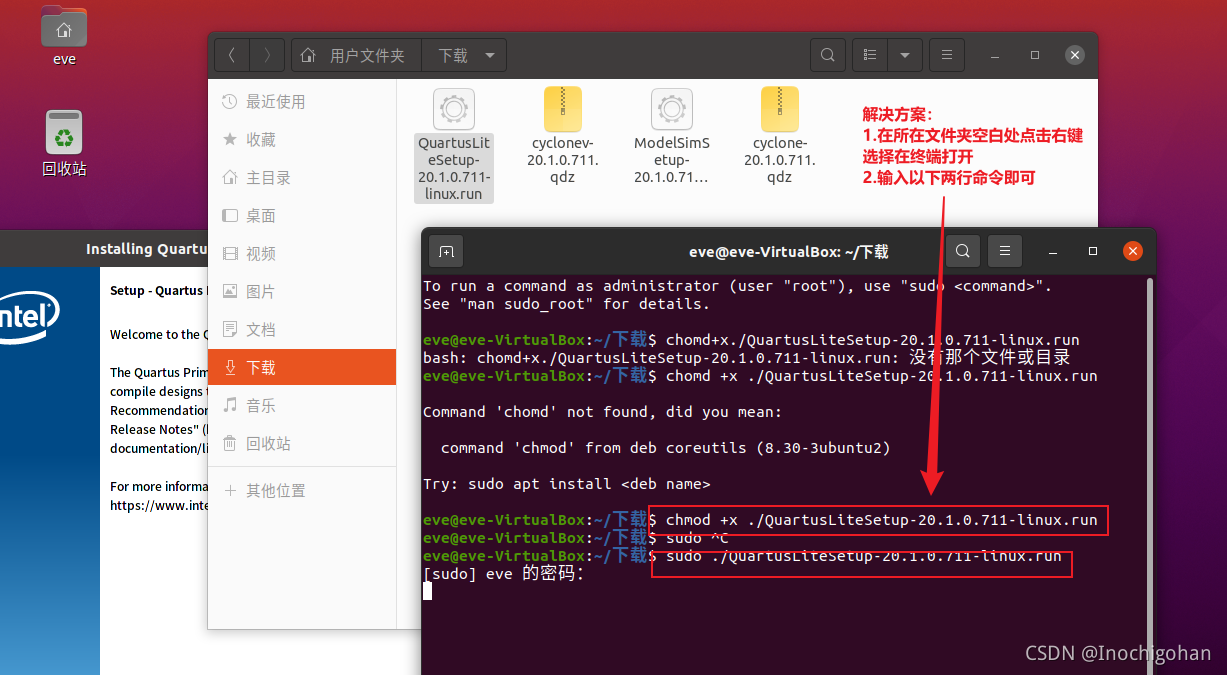Open the 回收站 trash icon on desktop
Viewport: 1227px width, 675px height.
click(x=64, y=143)
